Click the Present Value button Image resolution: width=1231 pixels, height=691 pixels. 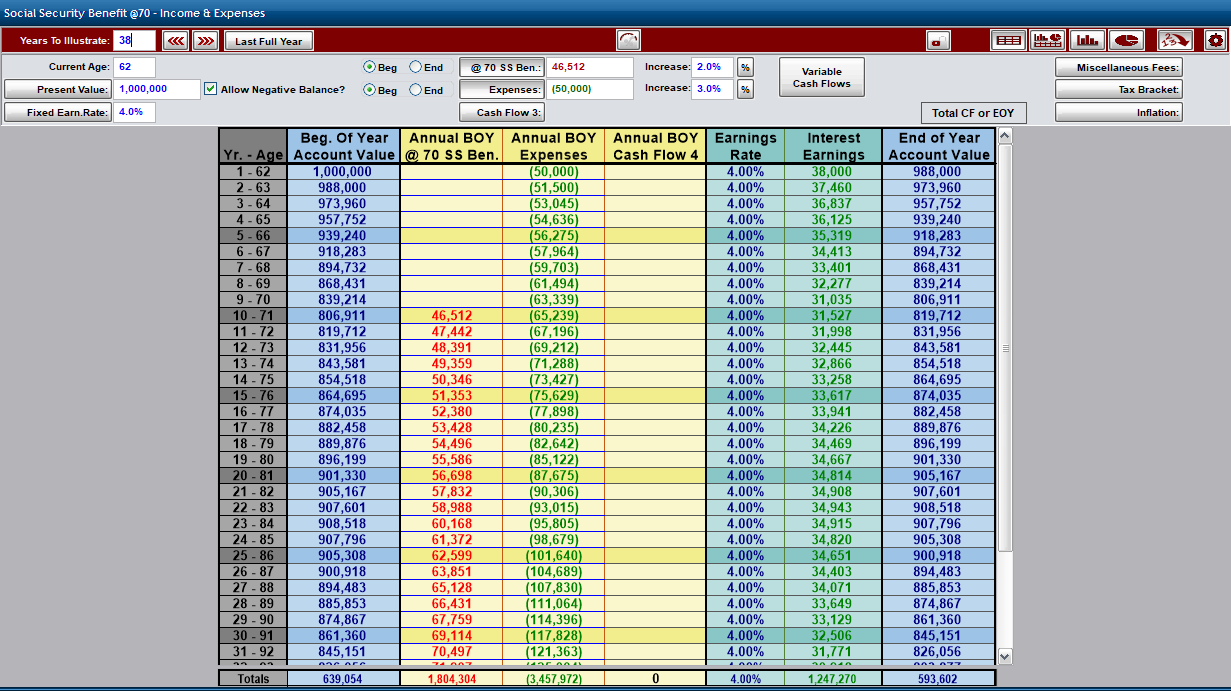click(57, 89)
